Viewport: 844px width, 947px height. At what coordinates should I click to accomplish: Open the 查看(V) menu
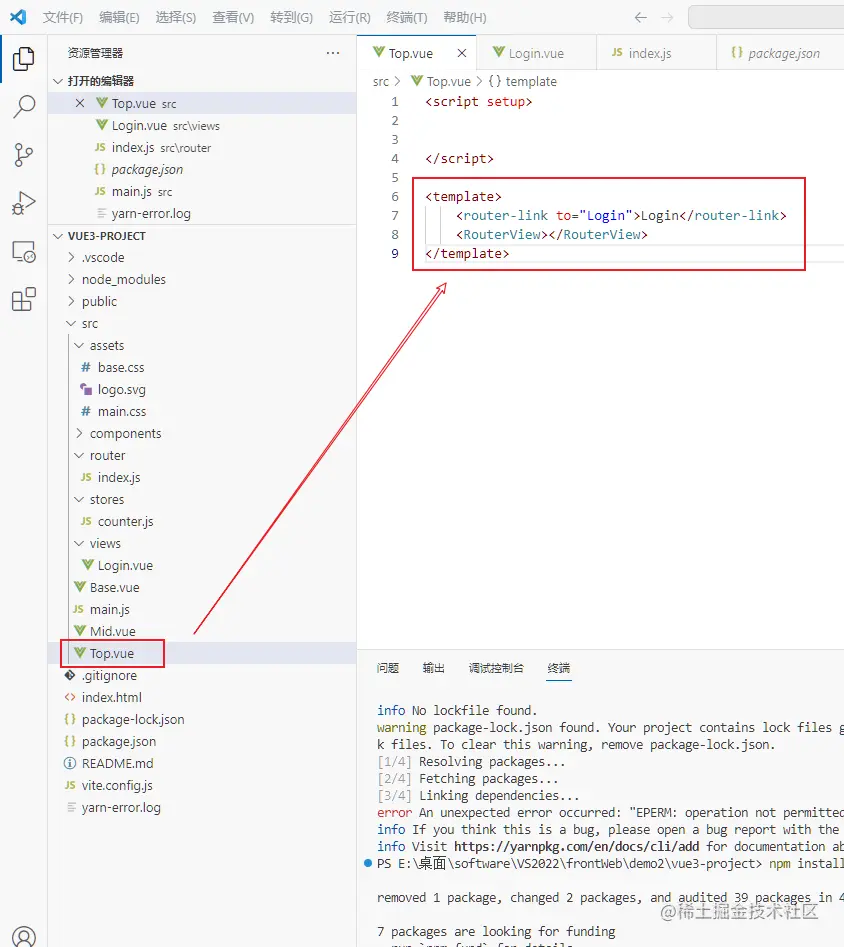233,18
